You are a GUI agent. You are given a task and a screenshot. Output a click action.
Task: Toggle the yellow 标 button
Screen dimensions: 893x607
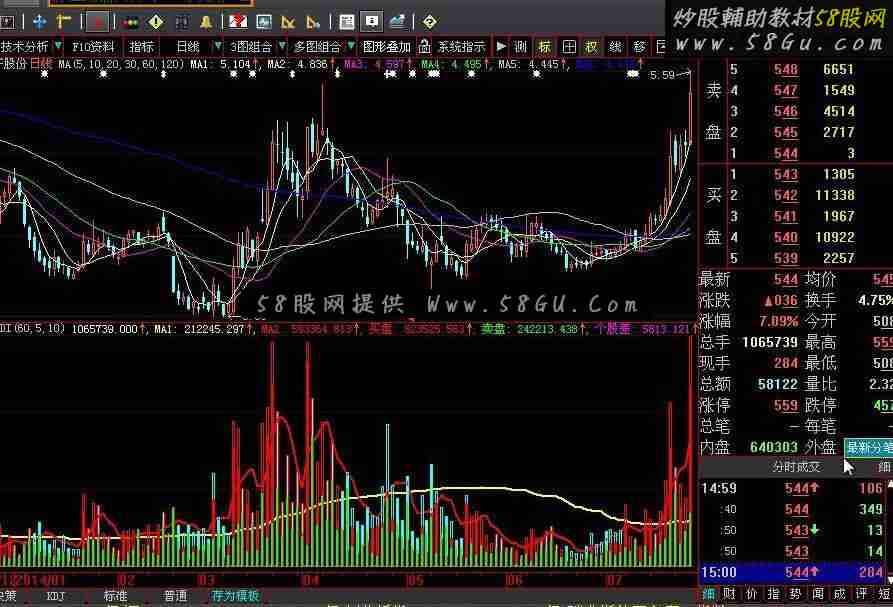[545, 47]
